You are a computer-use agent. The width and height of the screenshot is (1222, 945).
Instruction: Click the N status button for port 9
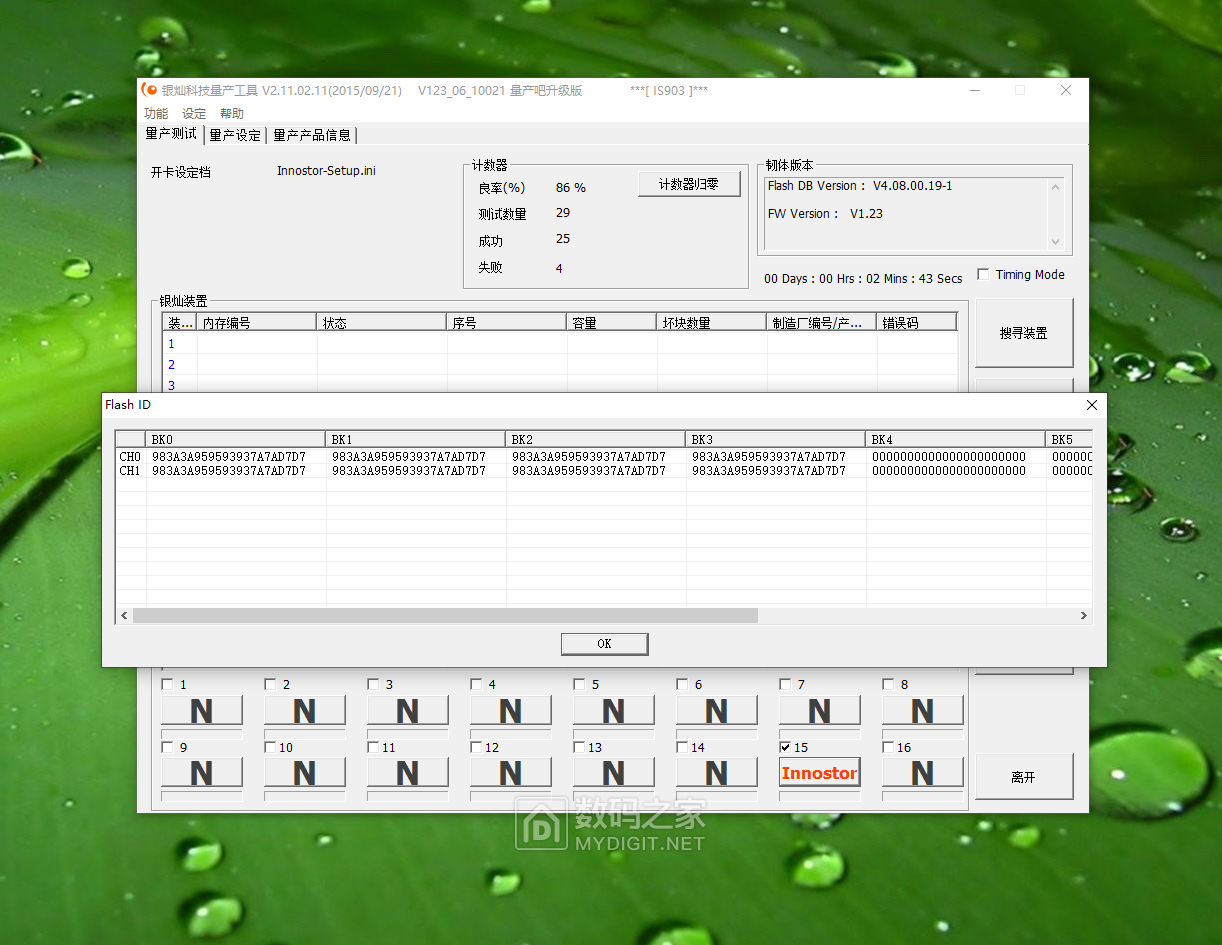tap(202, 773)
